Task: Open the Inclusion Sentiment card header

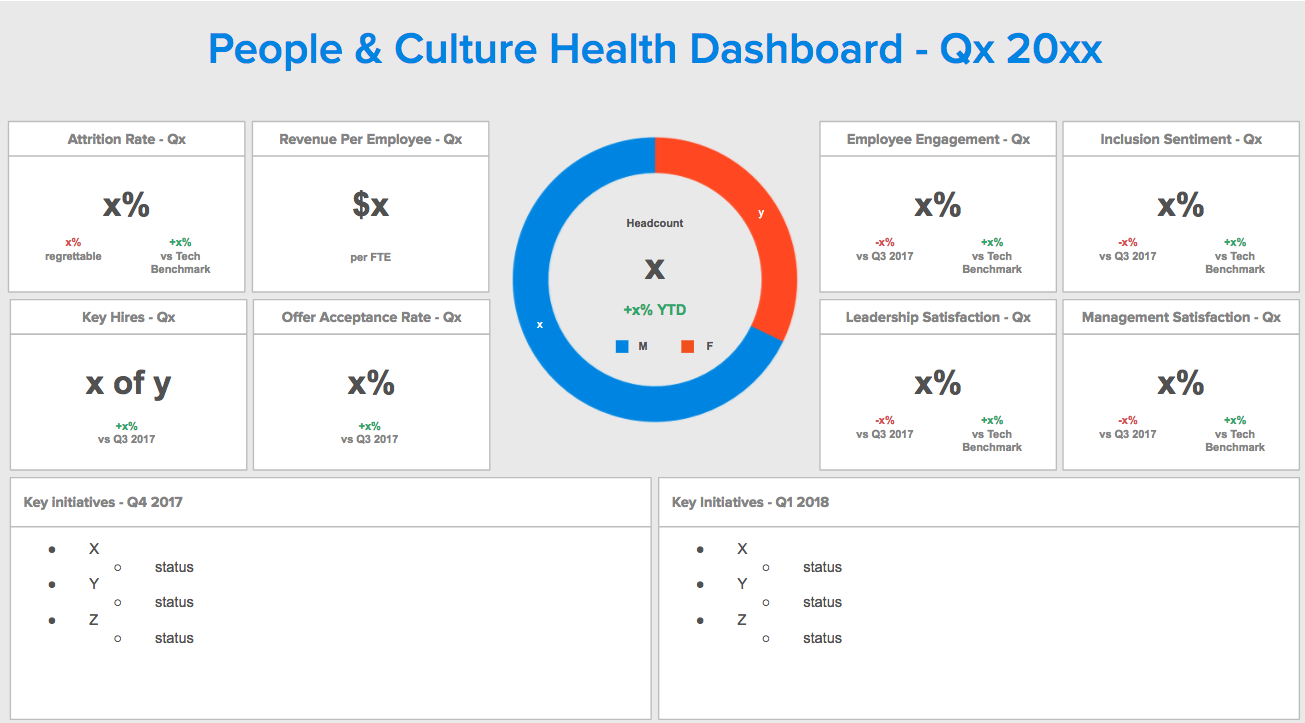Action: [x=1181, y=139]
